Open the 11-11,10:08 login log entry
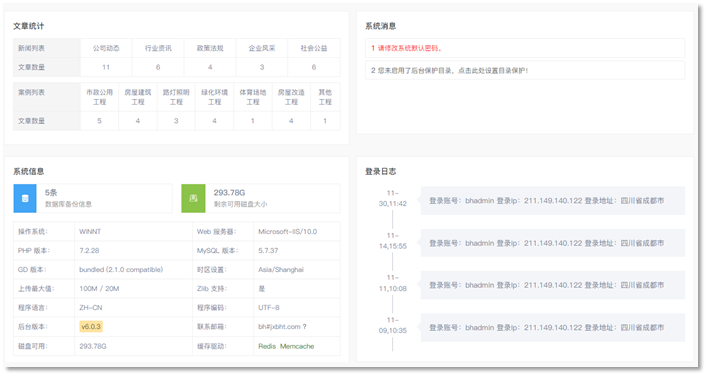707x376 pixels. click(552, 285)
